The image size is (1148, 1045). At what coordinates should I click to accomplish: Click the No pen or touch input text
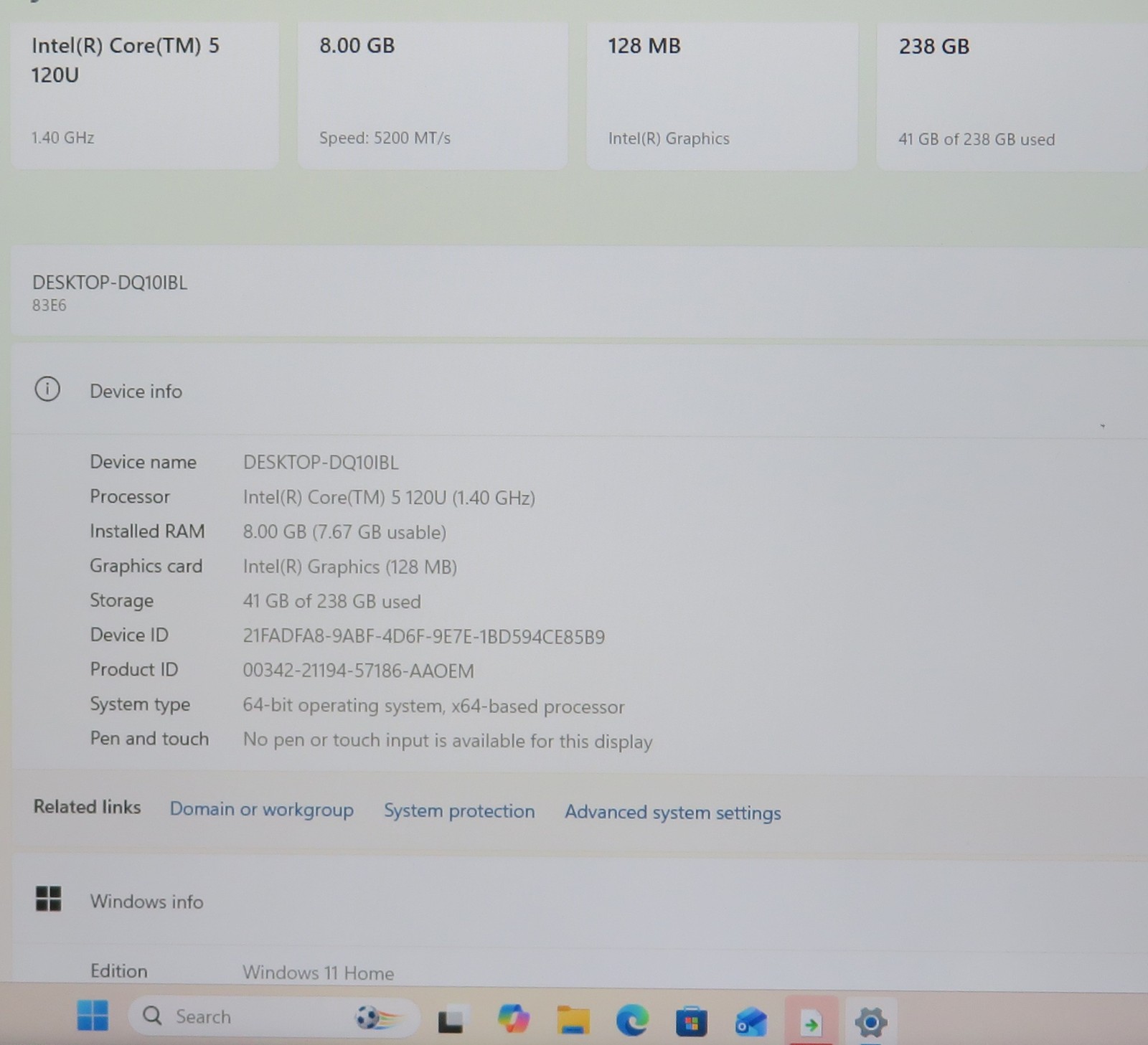click(448, 740)
